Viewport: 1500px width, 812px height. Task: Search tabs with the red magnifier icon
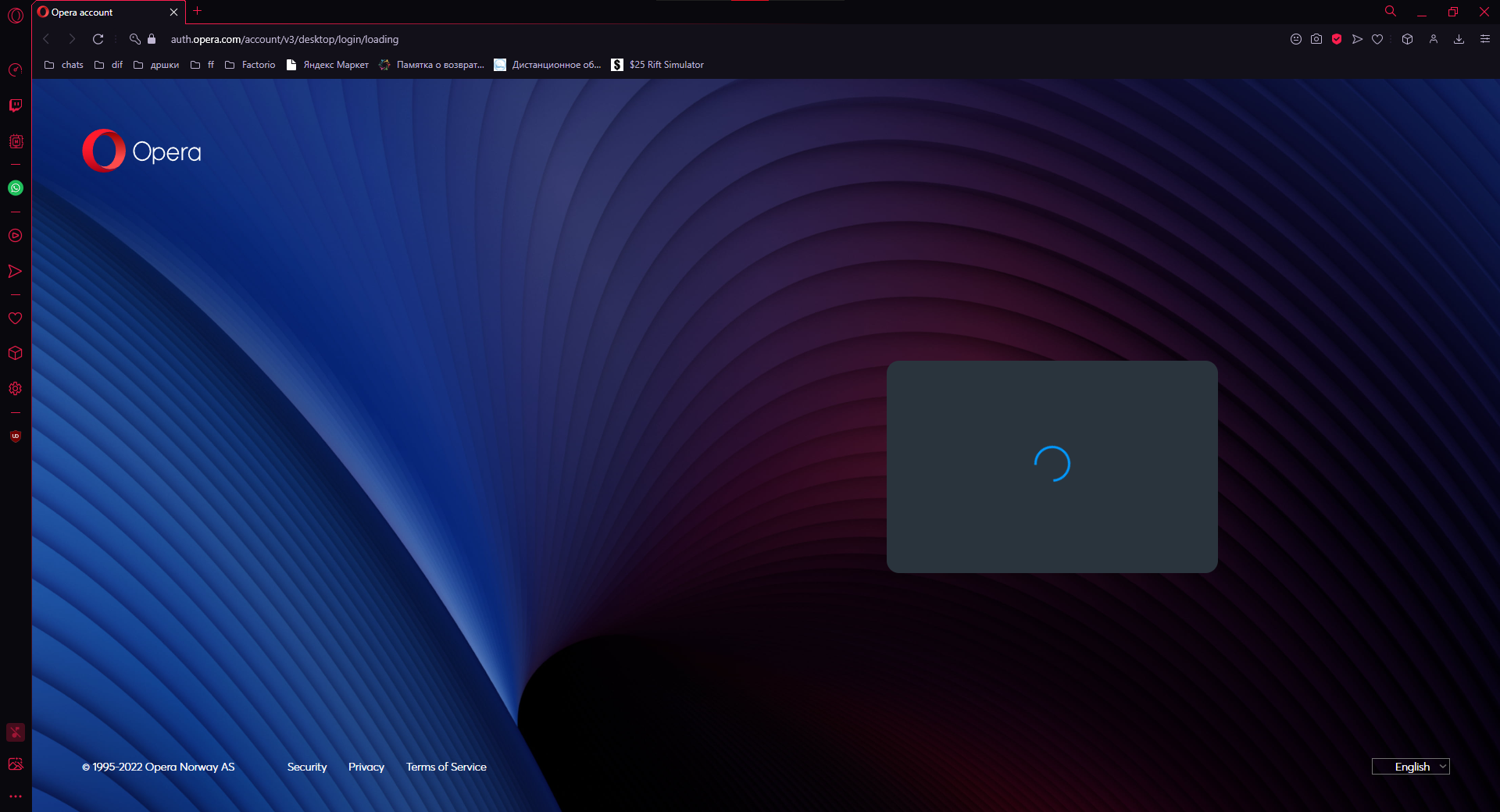tap(1391, 11)
